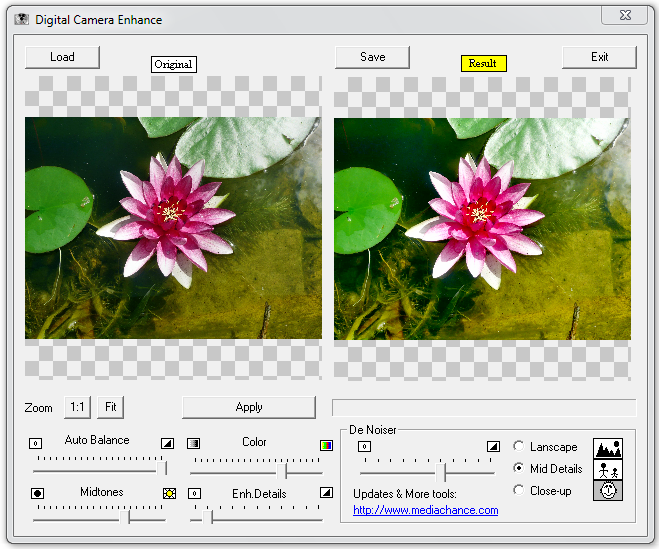Image resolution: width=659 pixels, height=549 pixels.
Task: Click the Original water lily preview image
Action: tap(173, 228)
